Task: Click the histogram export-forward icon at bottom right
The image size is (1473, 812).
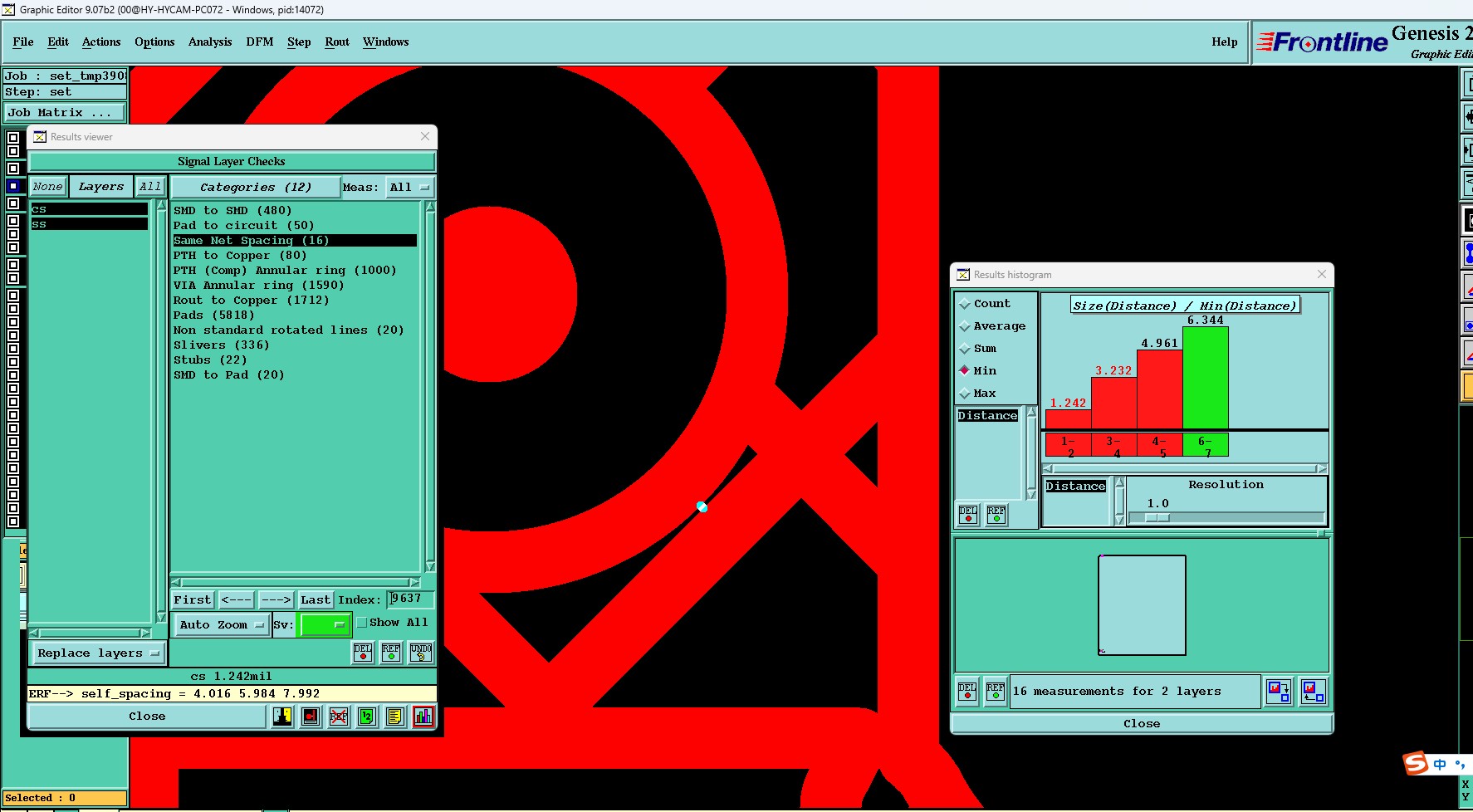Action: coord(1279,692)
